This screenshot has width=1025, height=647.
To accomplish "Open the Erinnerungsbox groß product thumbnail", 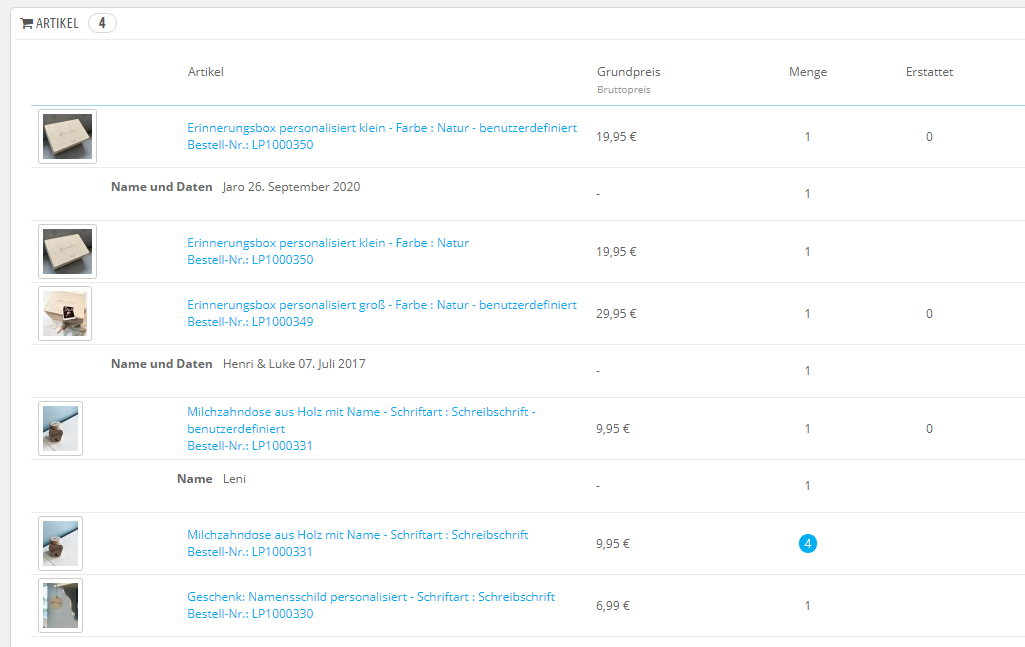I will (x=65, y=313).
